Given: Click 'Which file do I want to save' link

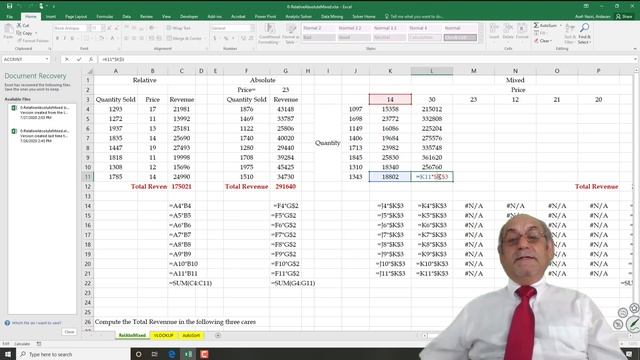Looking at the screenshot, I should pos(36,323).
